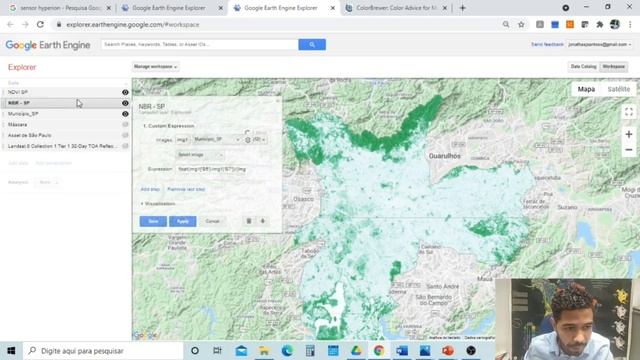The width and height of the screenshot is (640, 360).
Task: Open the Windows Start menu
Action: coord(11,351)
